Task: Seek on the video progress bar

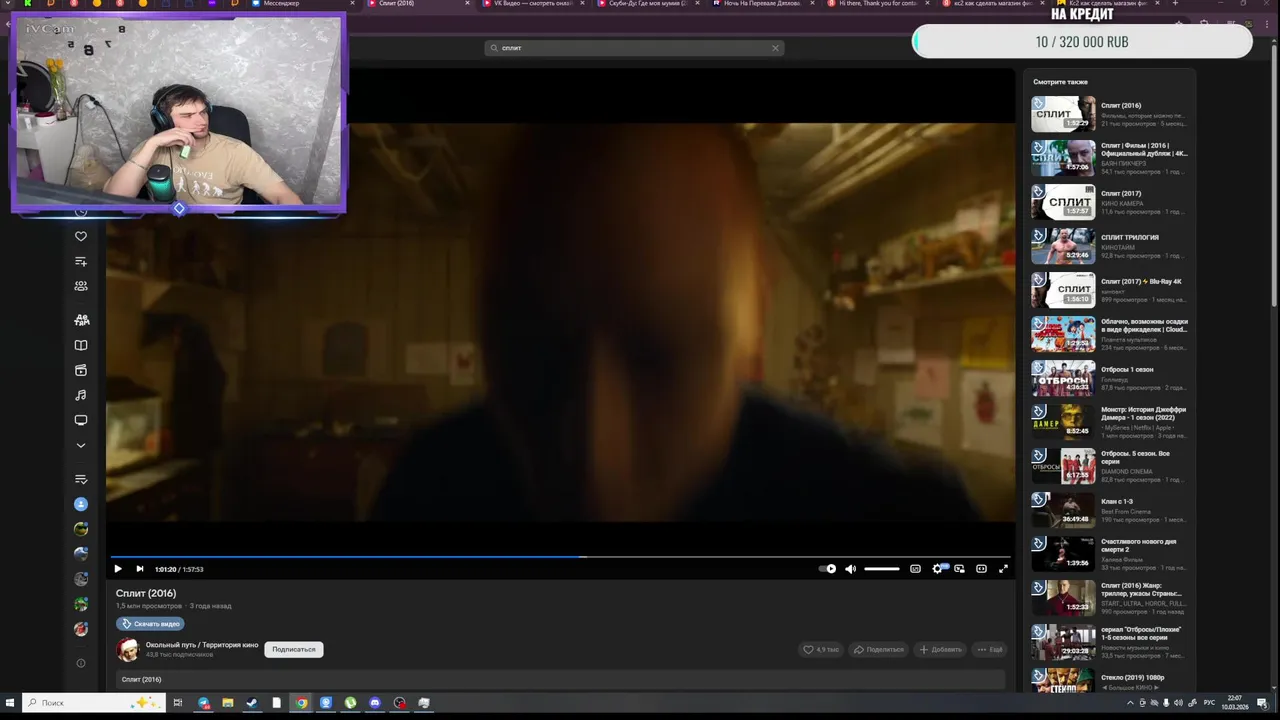Action: pyautogui.click(x=560, y=556)
